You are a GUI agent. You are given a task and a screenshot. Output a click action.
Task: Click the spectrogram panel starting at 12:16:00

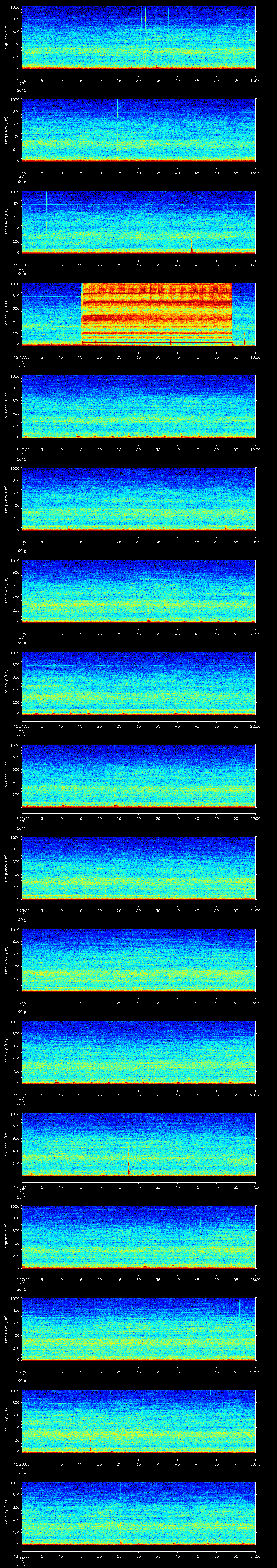139,222
